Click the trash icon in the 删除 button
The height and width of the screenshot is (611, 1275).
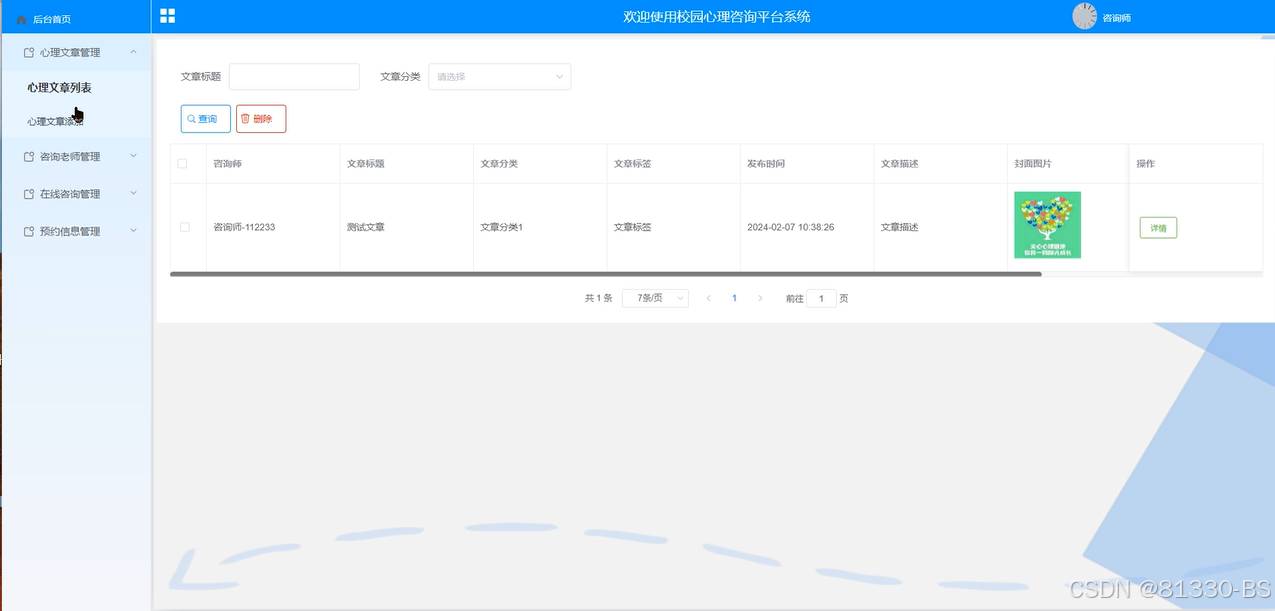coord(246,119)
